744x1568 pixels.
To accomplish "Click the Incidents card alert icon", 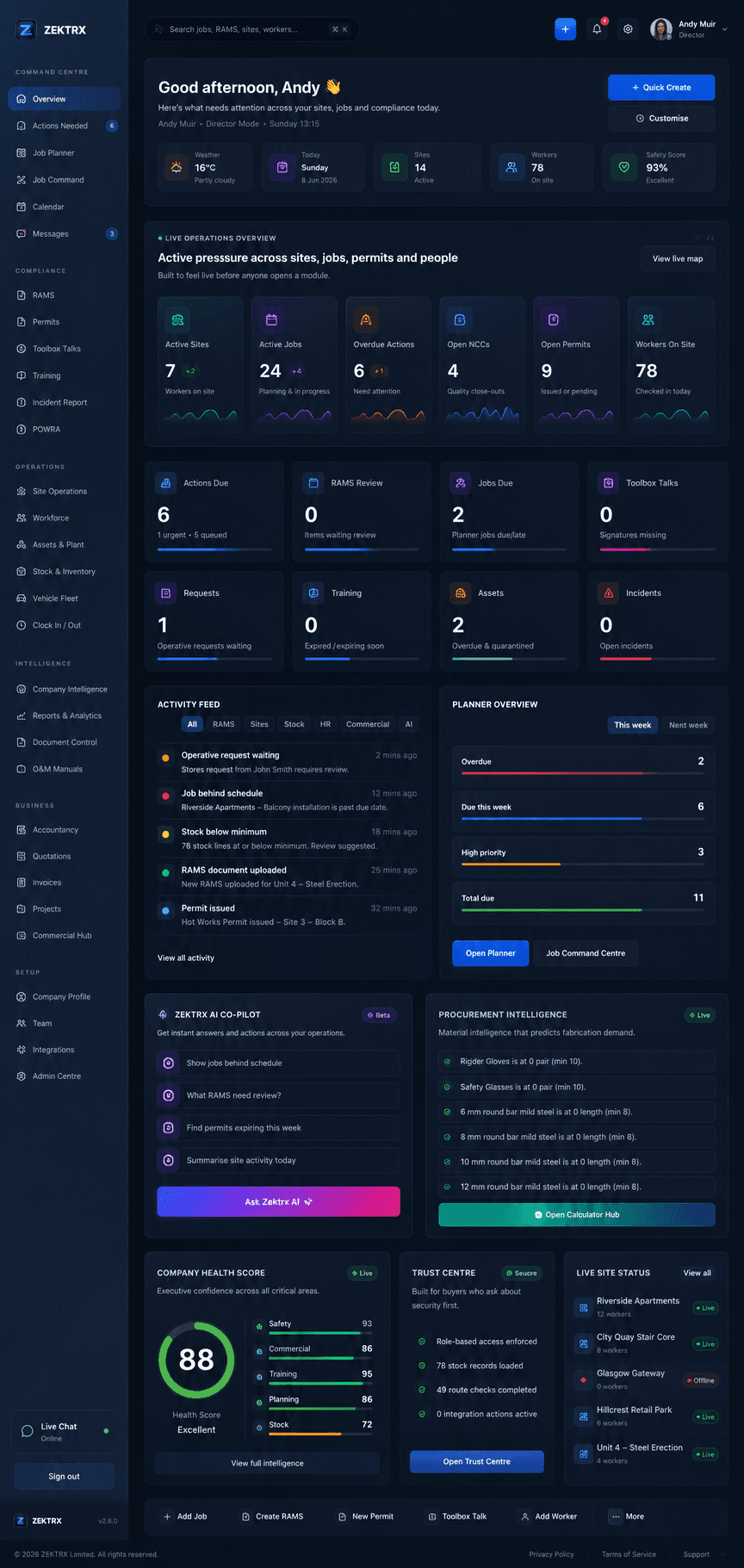I will coord(609,593).
